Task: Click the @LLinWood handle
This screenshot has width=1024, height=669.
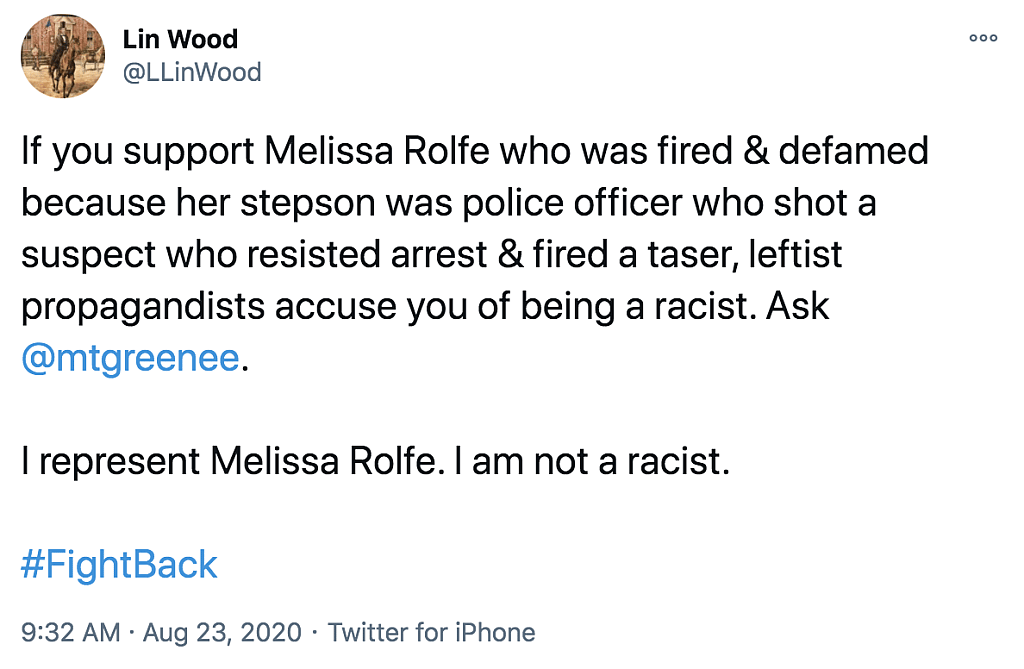Action: 191,72
